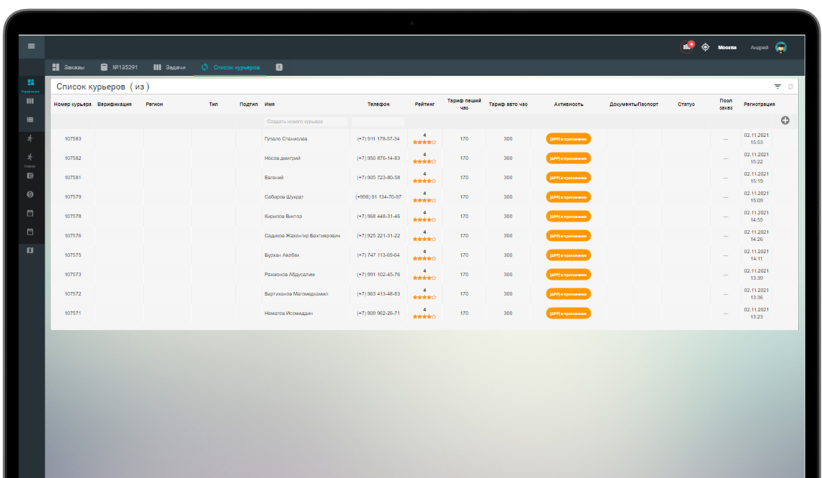Click the courier name Кирилов Виктор

[x=283, y=216]
